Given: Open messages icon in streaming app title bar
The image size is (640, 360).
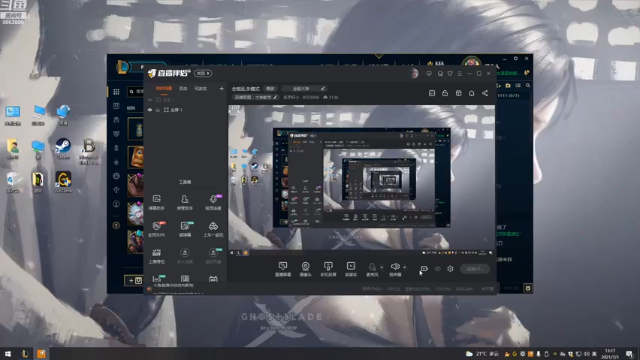Looking at the screenshot, I should 429,73.
